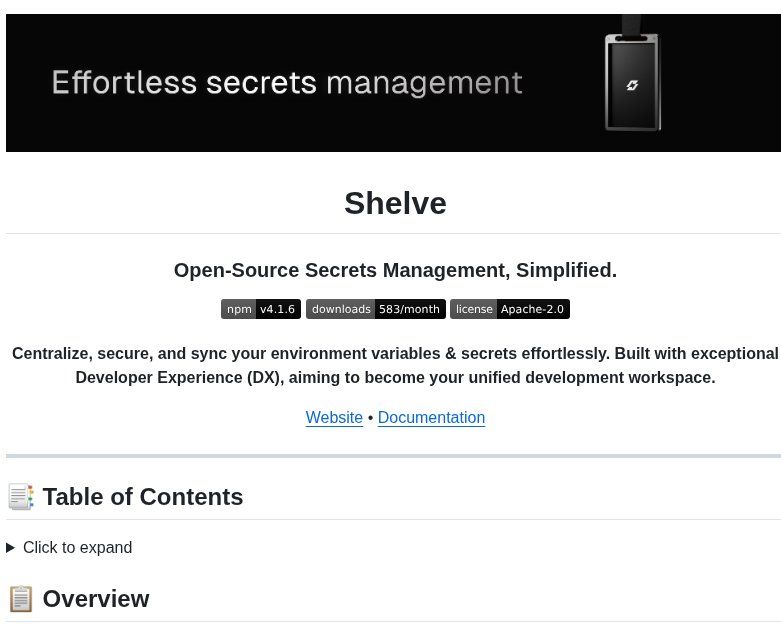Click the horizontal divider above Table of Contents
The width and height of the screenshot is (781, 624).
[x=393, y=456]
